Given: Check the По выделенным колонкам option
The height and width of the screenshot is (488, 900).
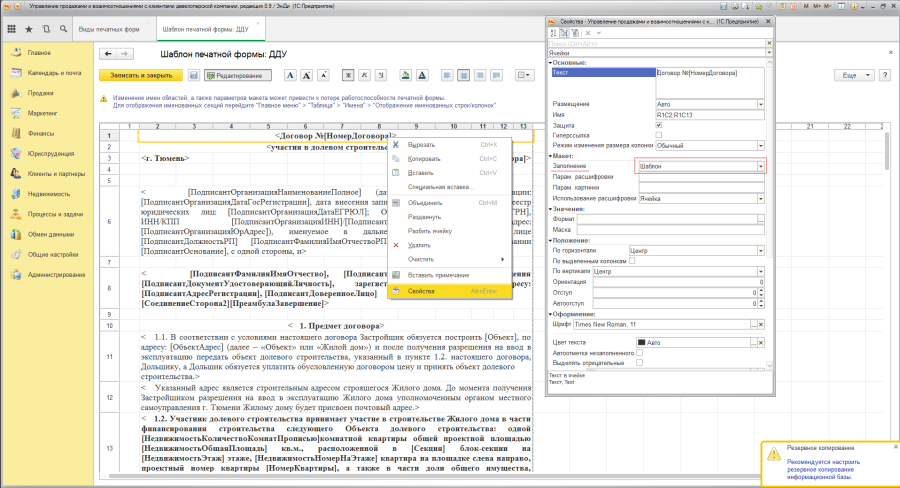Looking at the screenshot, I should click(x=631, y=261).
